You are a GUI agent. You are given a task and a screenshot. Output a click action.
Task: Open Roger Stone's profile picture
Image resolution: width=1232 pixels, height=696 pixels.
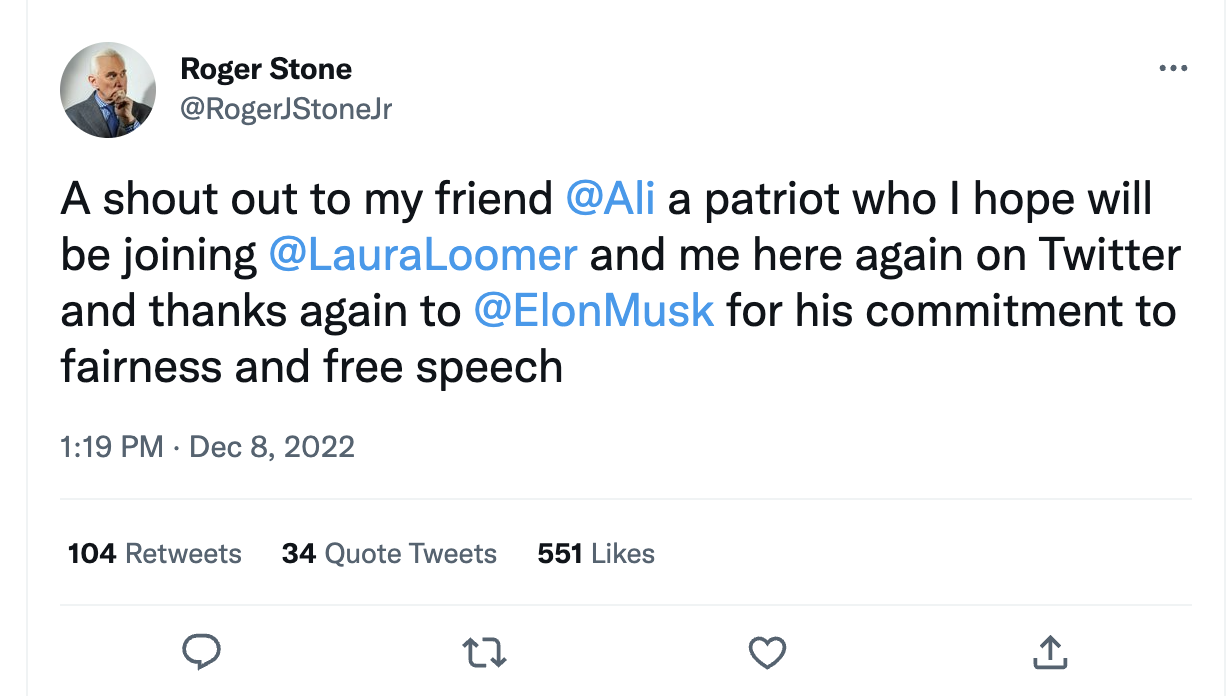(108, 90)
